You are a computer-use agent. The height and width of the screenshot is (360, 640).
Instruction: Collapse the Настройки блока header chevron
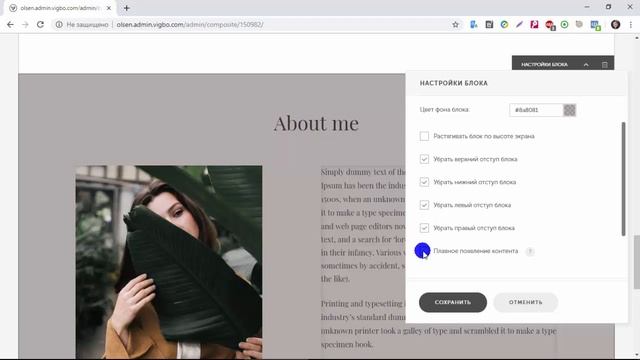586,64
